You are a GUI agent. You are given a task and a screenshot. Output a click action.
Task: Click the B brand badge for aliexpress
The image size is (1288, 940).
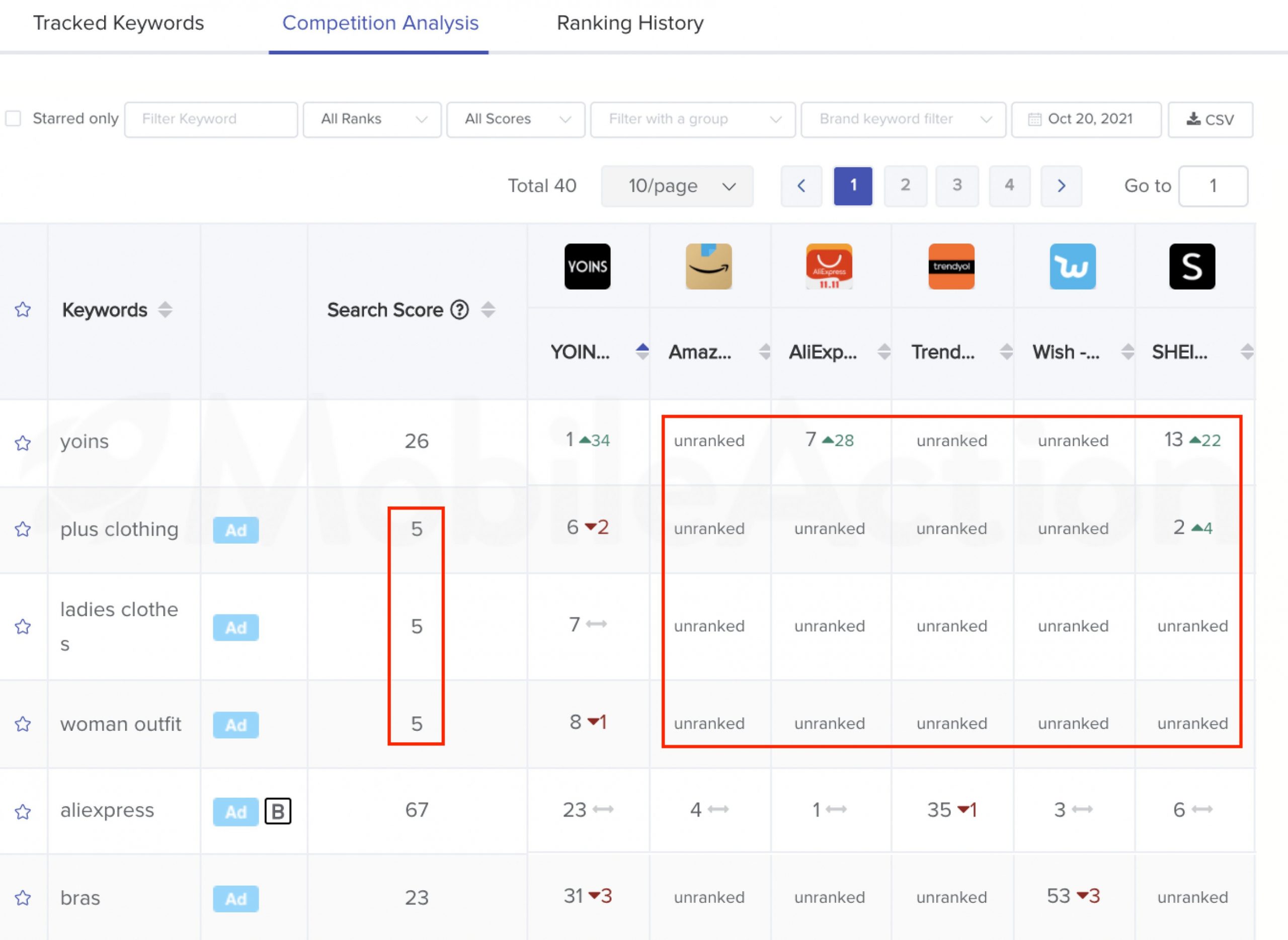tap(278, 811)
